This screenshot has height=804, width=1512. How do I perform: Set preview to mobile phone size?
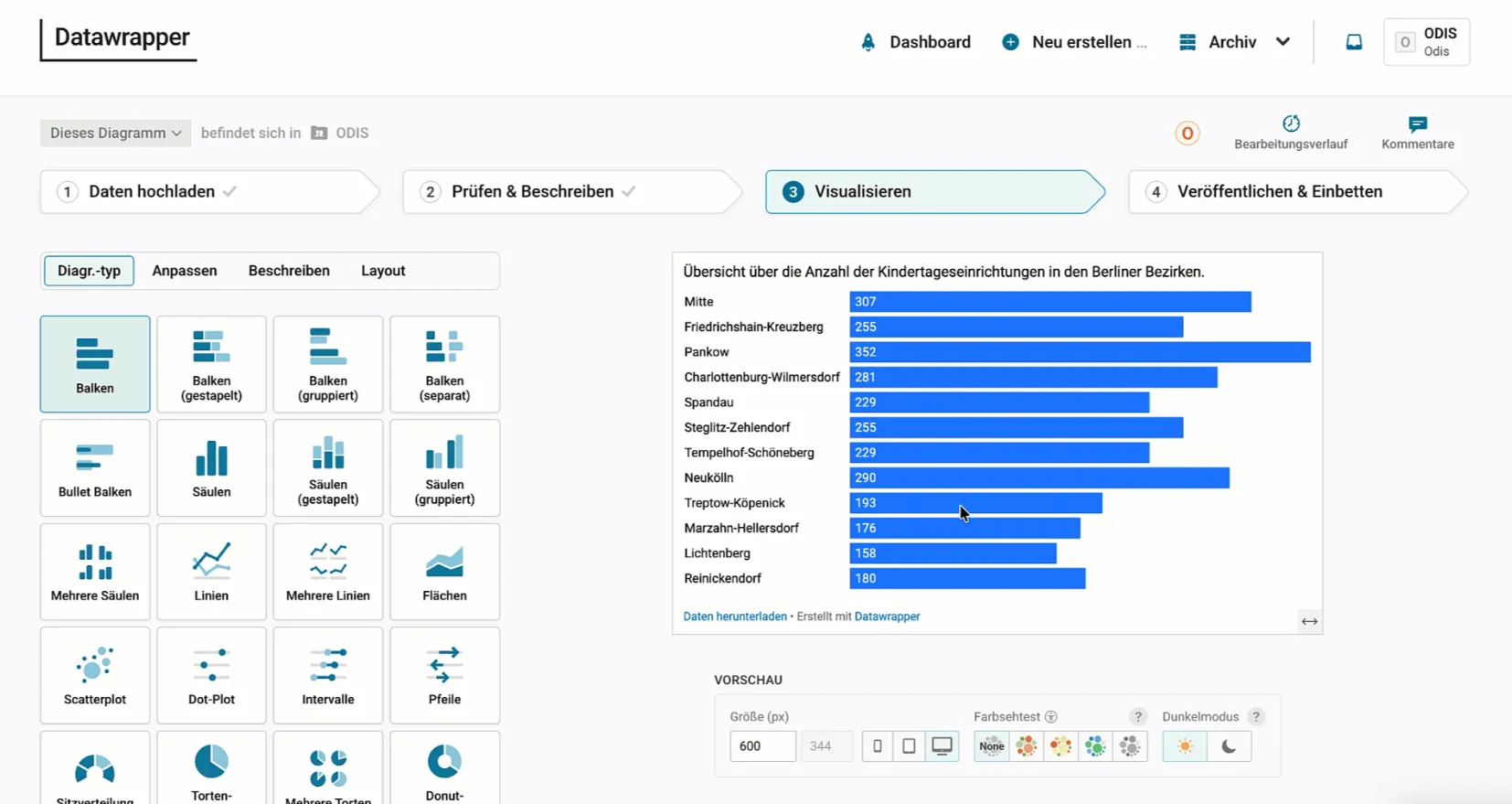(878, 746)
